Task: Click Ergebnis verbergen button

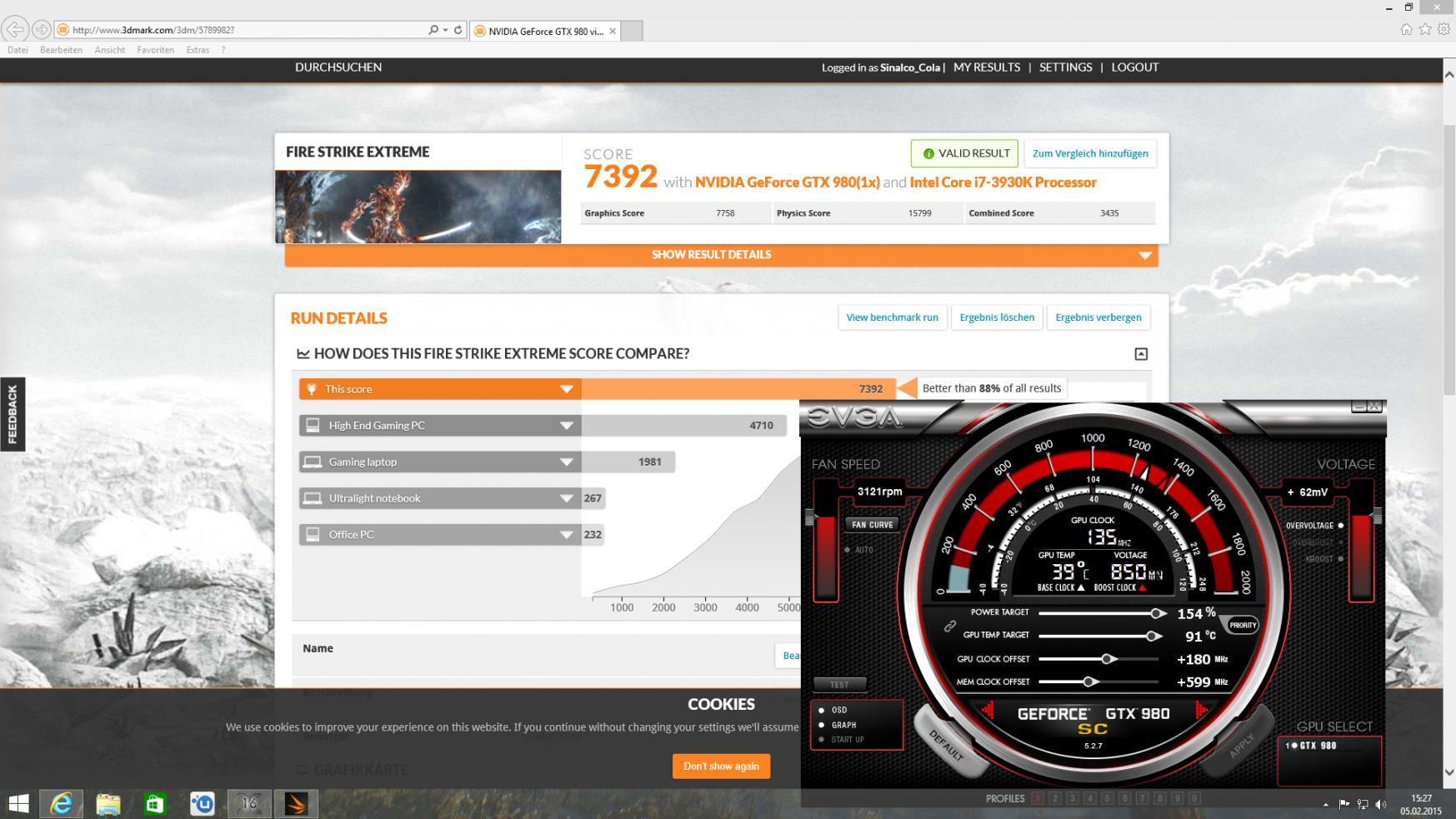Action: click(1098, 317)
